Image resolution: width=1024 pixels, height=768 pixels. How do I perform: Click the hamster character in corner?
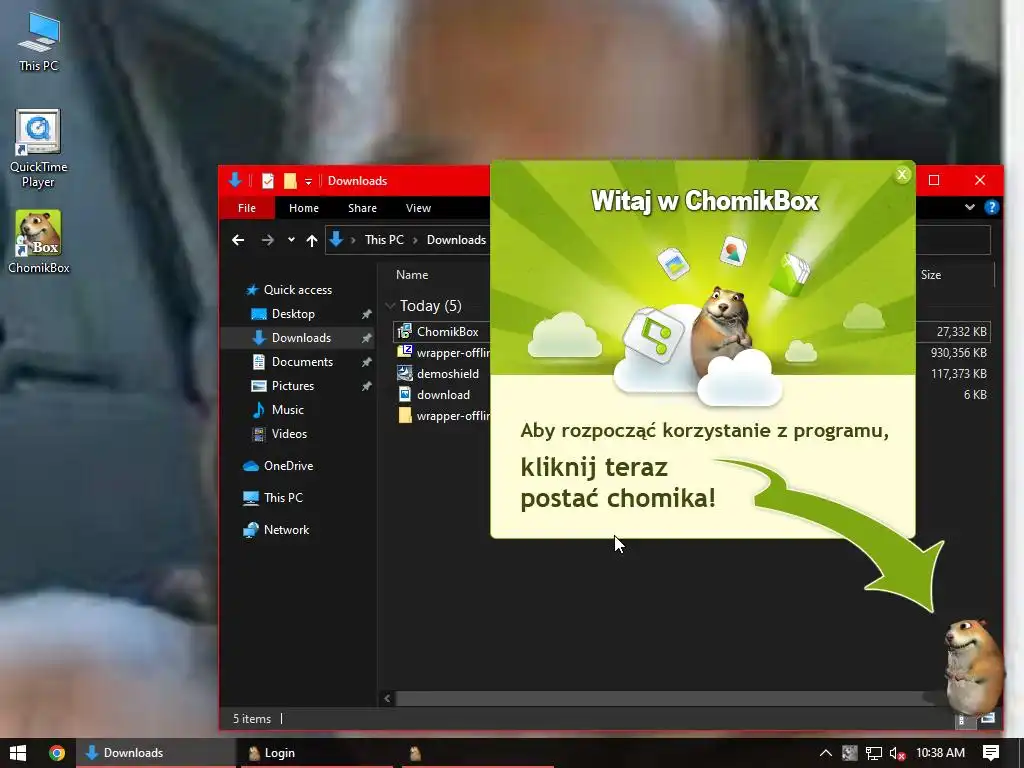point(974,666)
